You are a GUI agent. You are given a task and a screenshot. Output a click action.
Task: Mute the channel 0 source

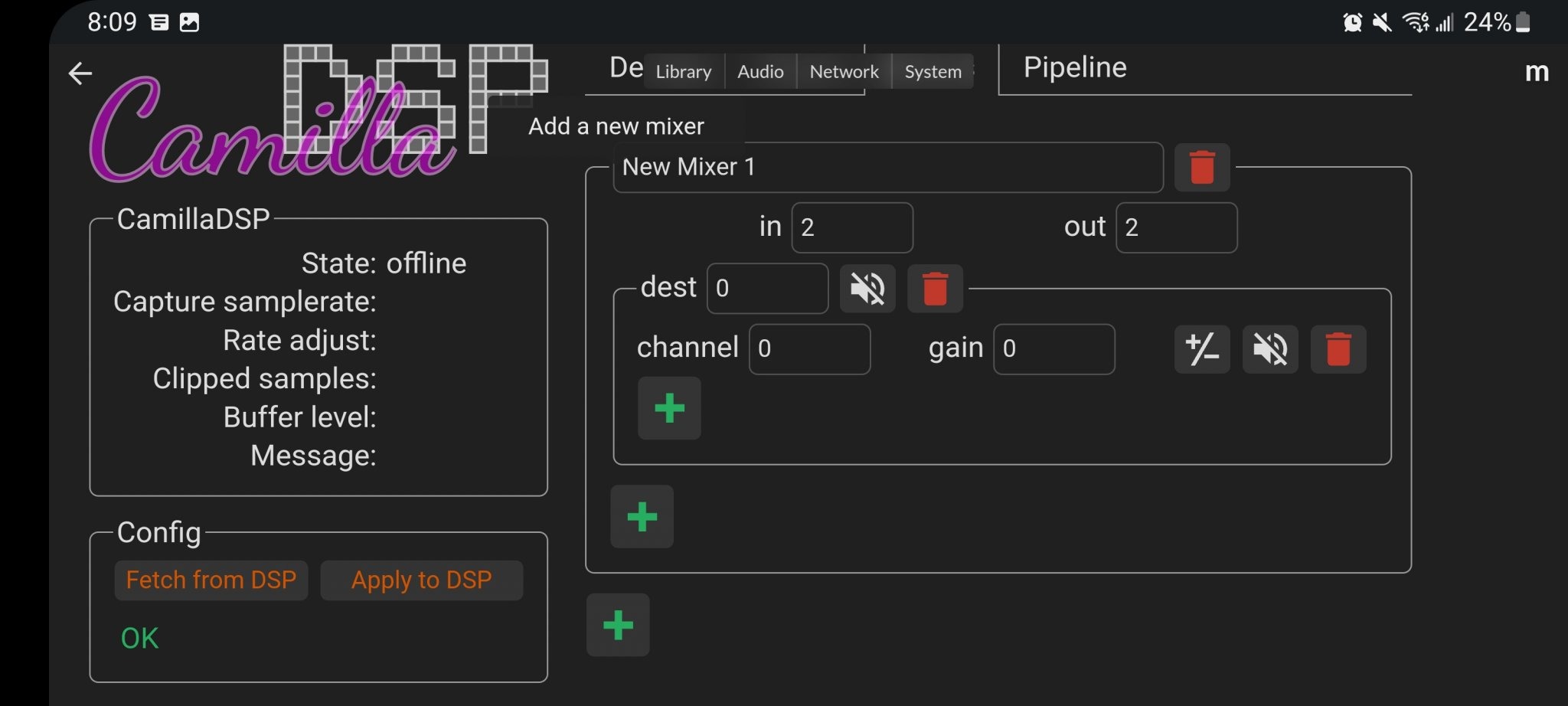pos(1270,349)
